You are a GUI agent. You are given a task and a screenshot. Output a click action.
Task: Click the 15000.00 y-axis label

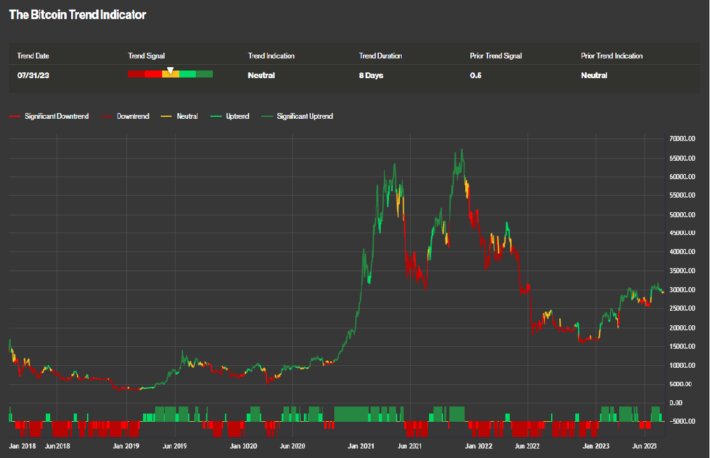(682, 346)
